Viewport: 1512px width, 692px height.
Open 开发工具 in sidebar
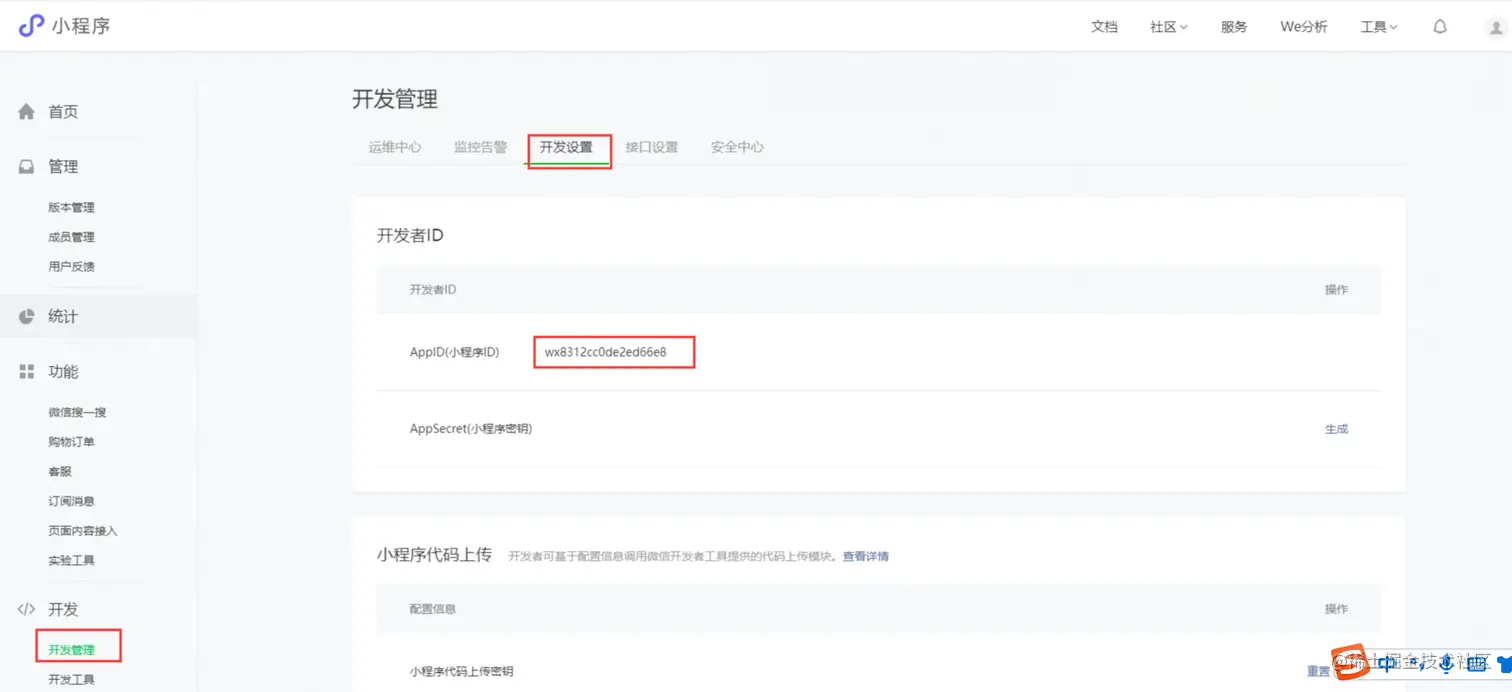coord(71,680)
